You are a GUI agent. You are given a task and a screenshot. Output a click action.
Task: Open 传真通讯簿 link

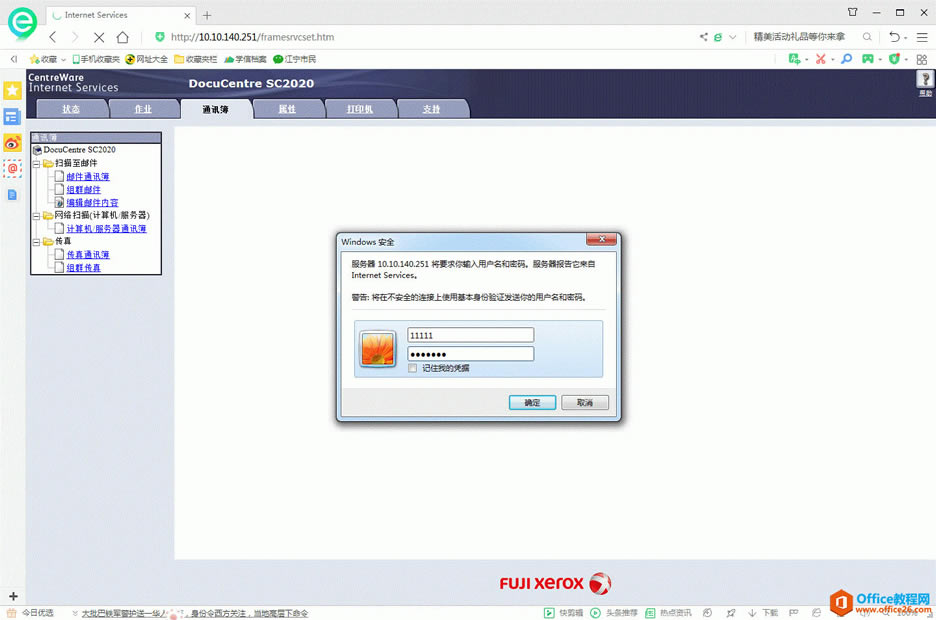click(x=88, y=255)
